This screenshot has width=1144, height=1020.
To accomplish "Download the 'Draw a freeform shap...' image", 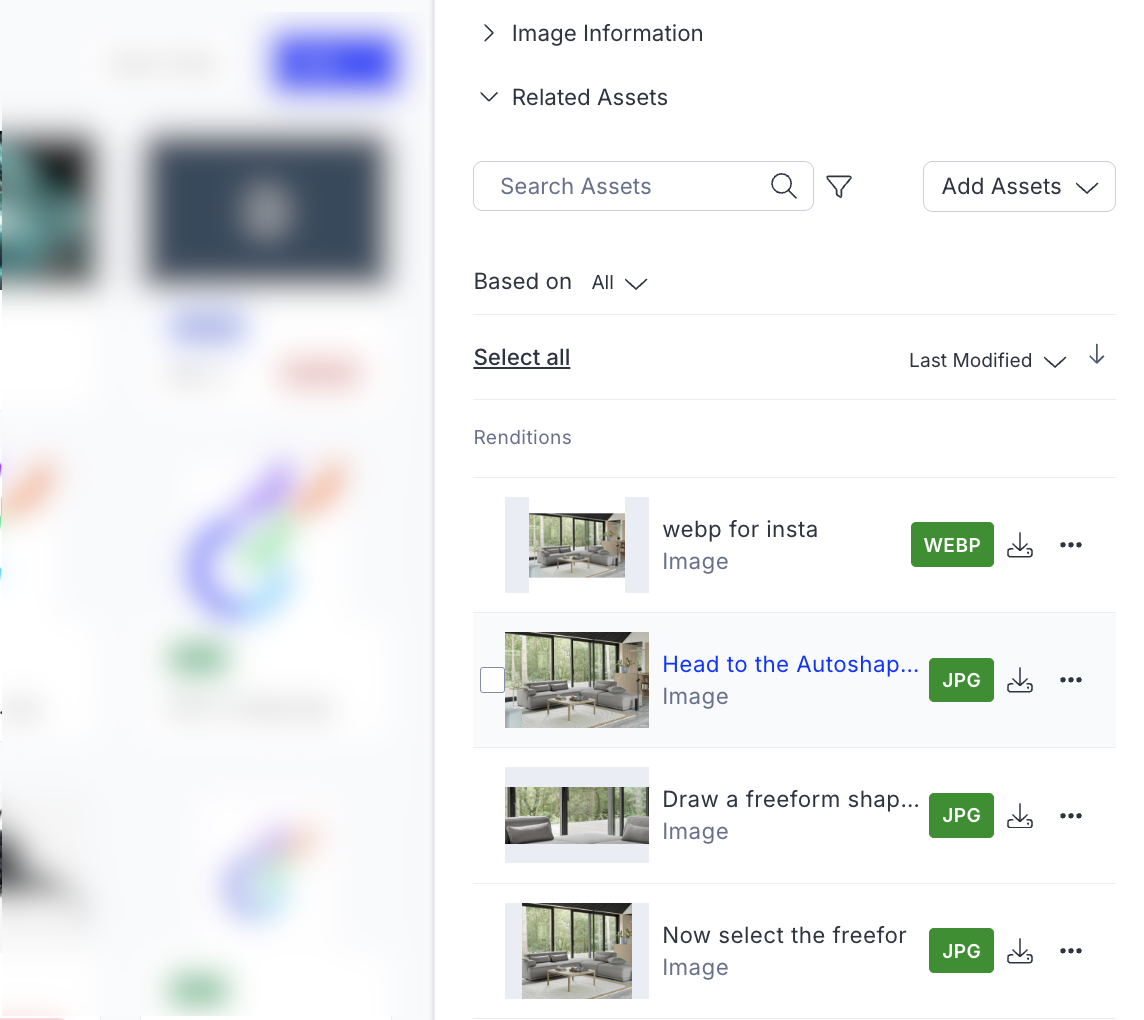I will 1019,816.
